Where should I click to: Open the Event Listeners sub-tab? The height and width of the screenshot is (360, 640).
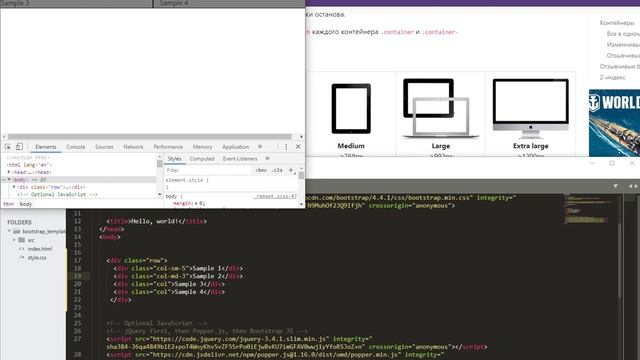point(240,158)
